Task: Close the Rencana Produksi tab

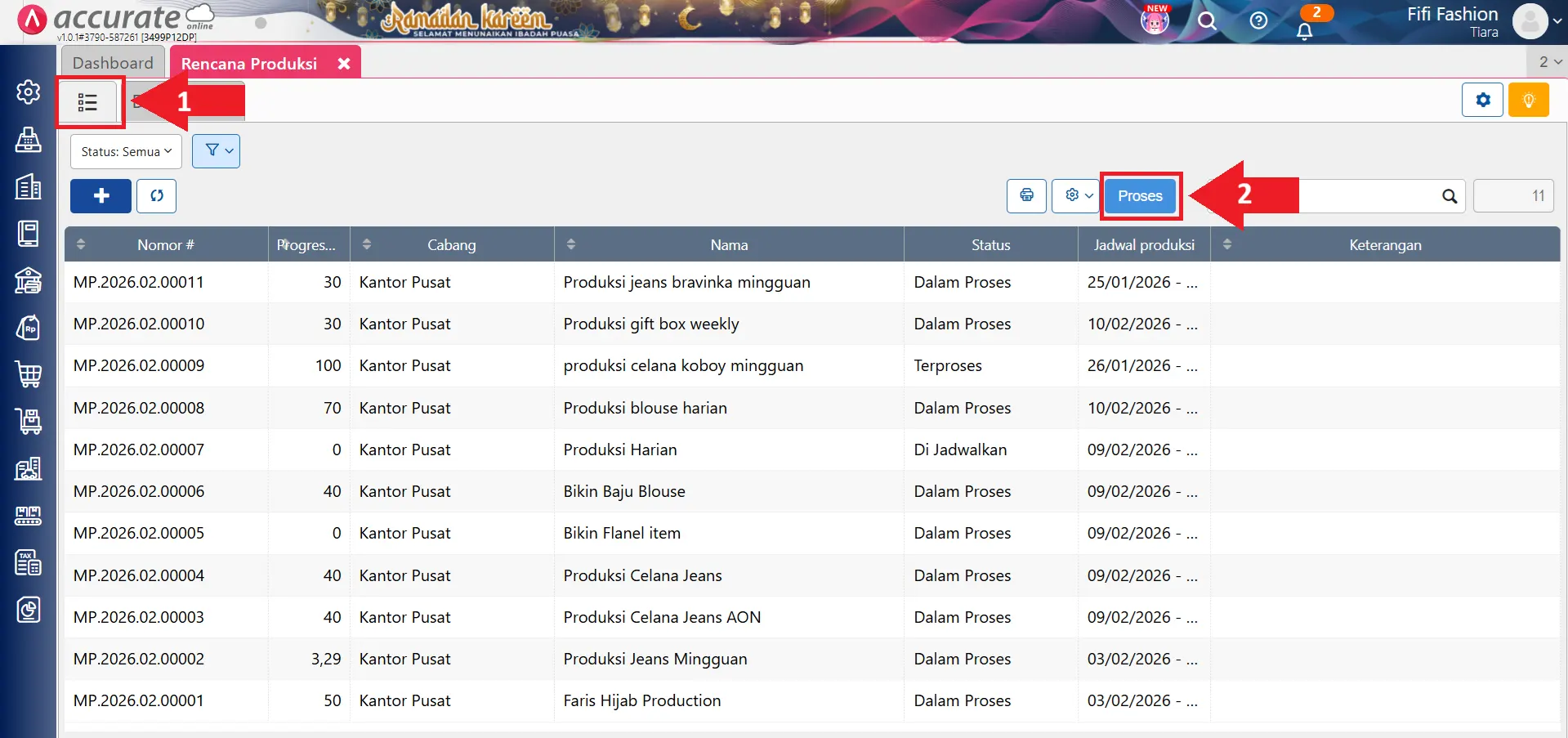Action: (344, 64)
